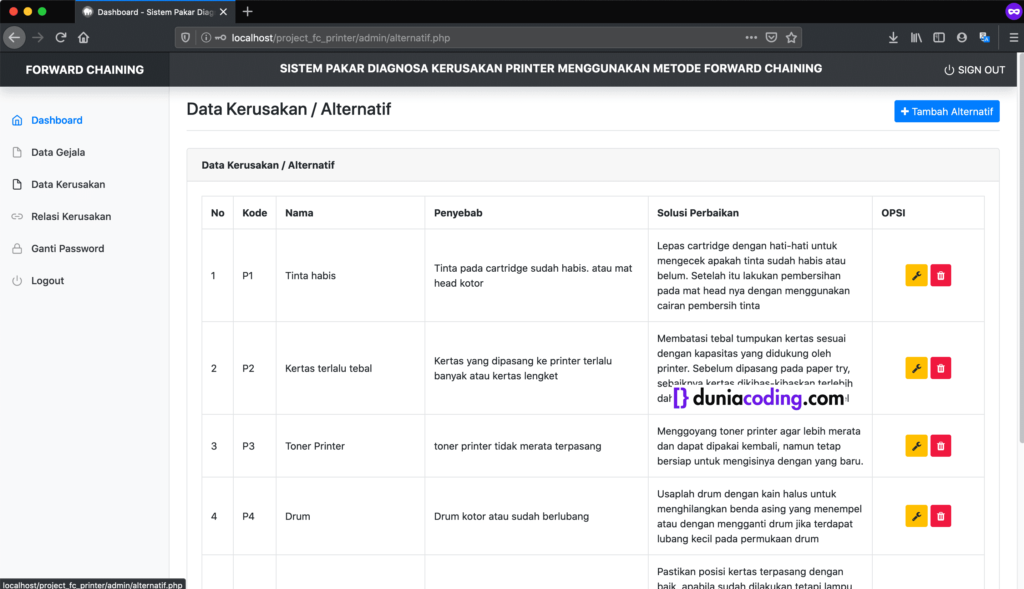The width and height of the screenshot is (1024, 589).
Task: Click the URL address bar field
Action: coord(480,38)
